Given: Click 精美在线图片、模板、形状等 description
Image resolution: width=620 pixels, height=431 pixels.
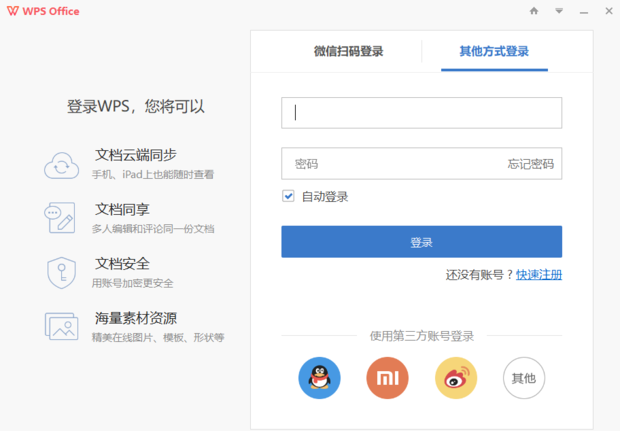Looking at the screenshot, I should (158, 337).
